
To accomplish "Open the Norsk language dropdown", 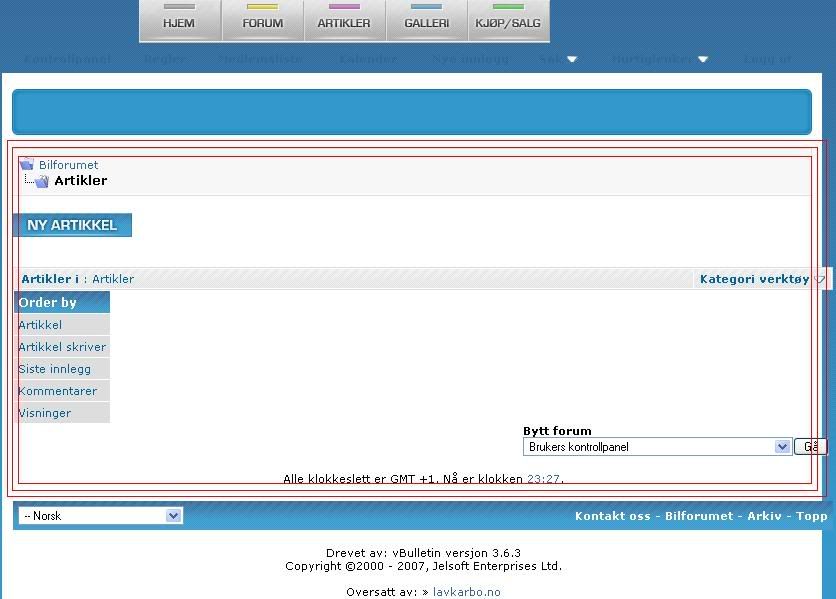I will (101, 516).
